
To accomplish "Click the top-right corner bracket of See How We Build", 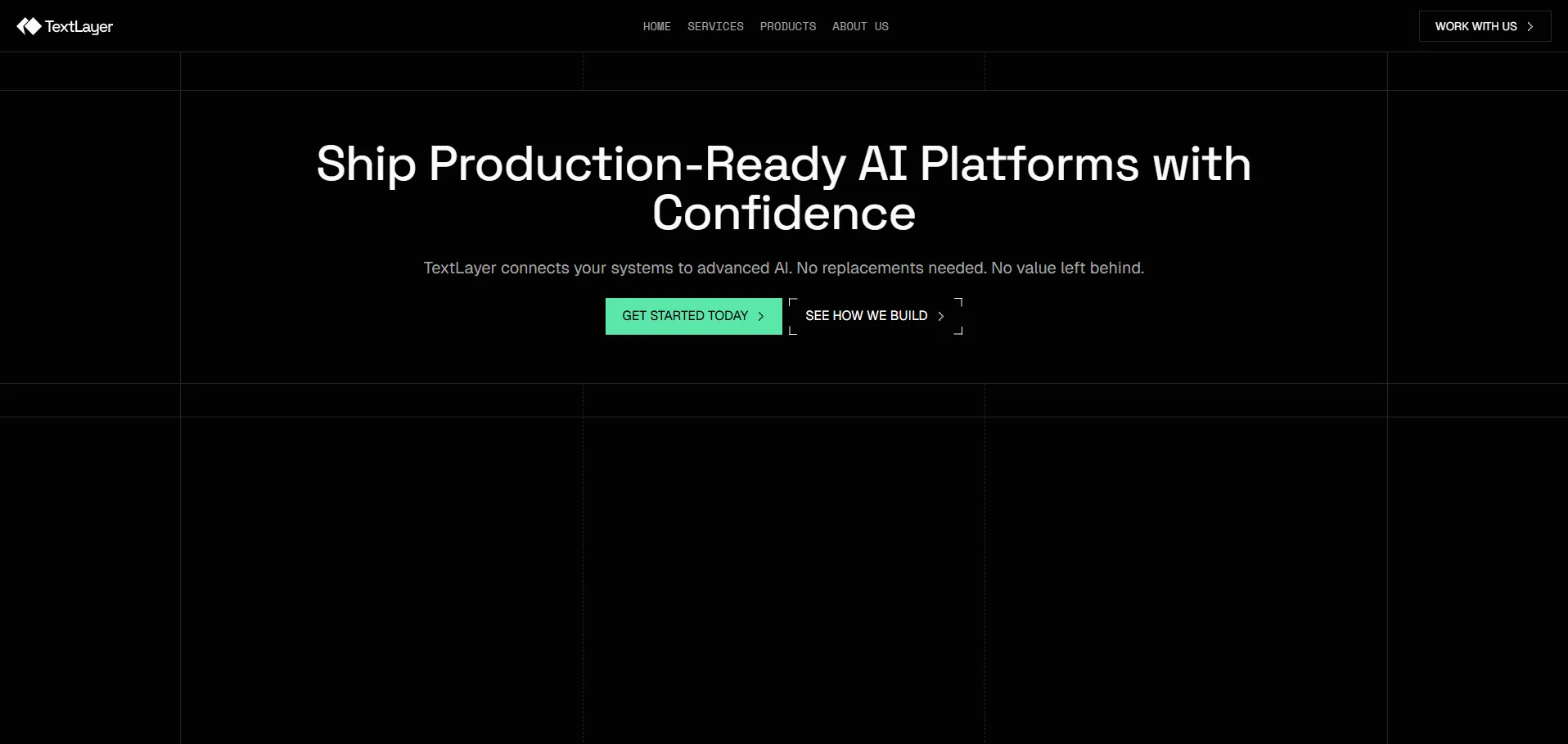I will [958, 302].
